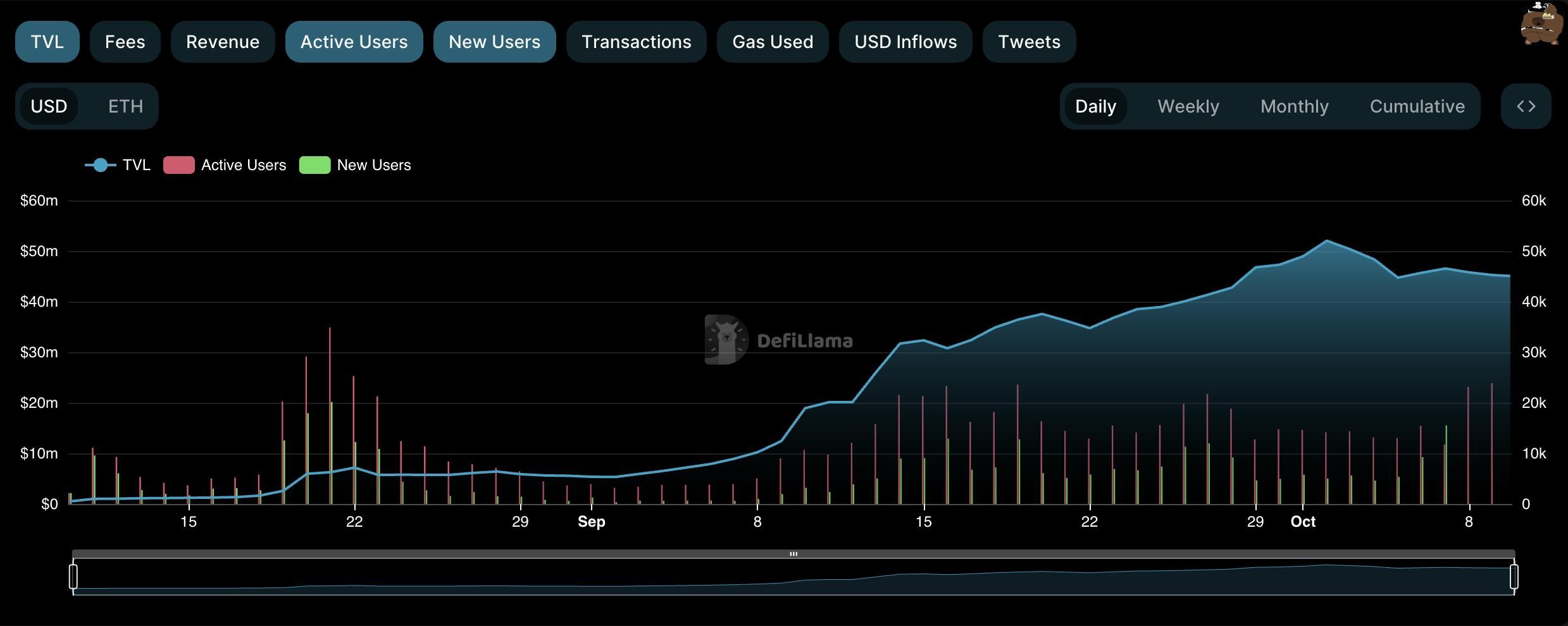This screenshot has height=626, width=1568.
Task: Disable the Active Users metric
Action: [x=354, y=42]
